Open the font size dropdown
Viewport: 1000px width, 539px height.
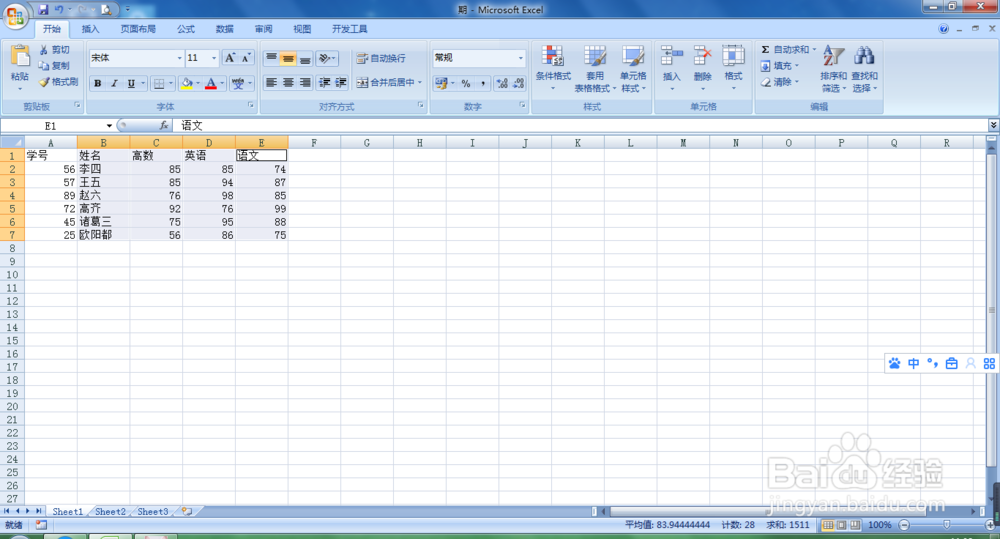tap(214, 58)
